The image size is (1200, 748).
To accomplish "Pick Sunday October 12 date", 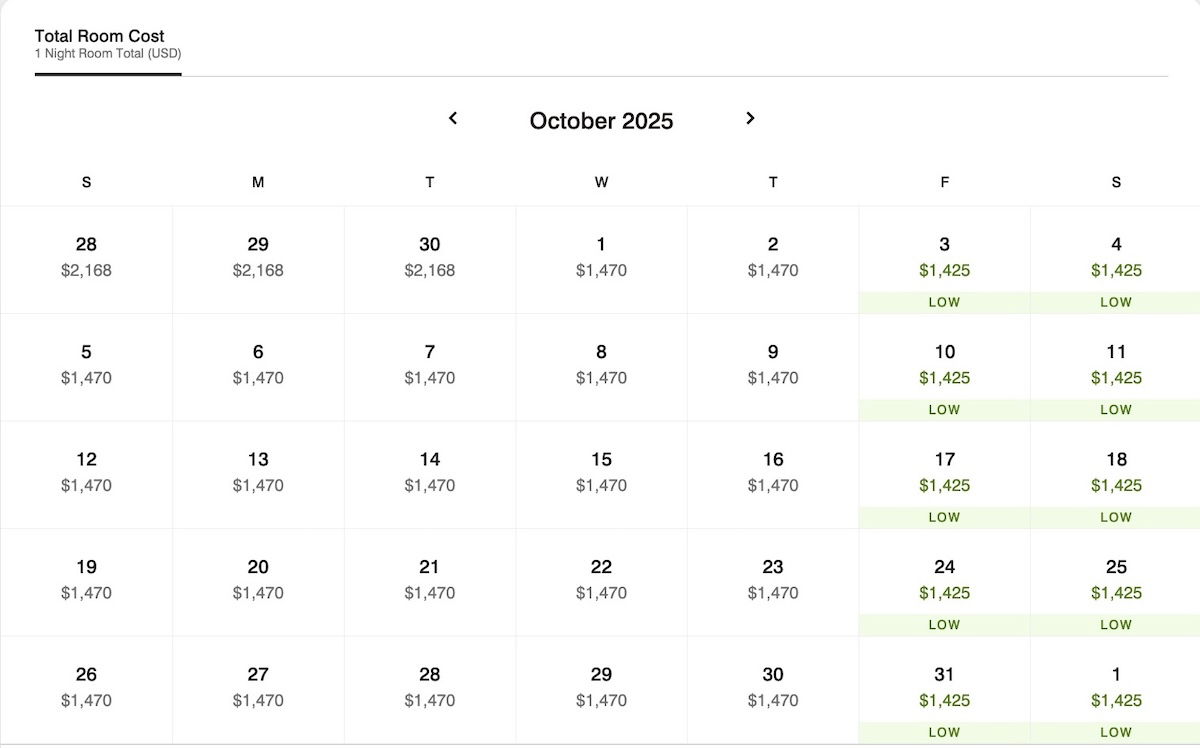I will tap(86, 475).
